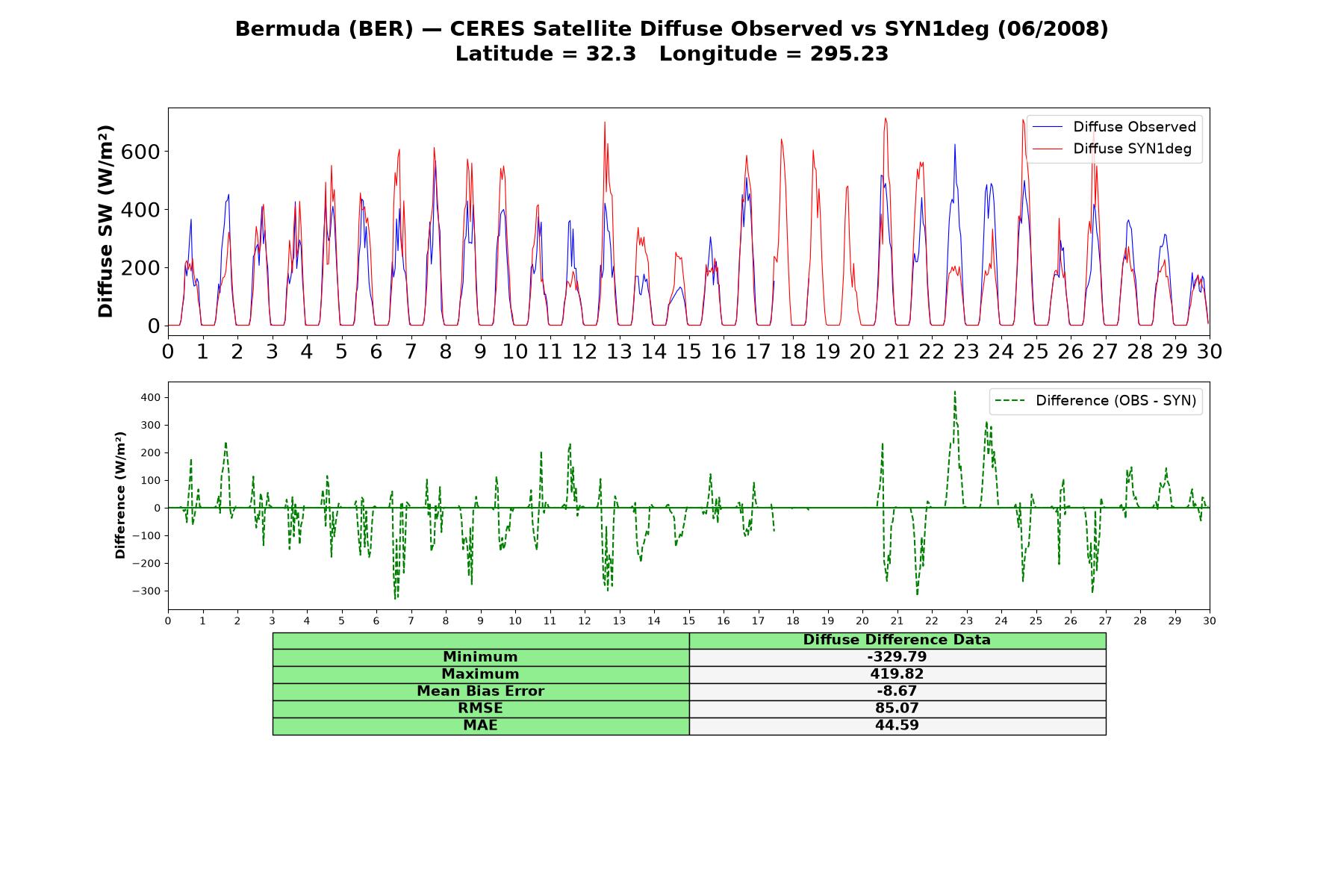Click day 23 tick on lower chart axis
Image resolution: width=1344 pixels, height=896 pixels.
tap(966, 621)
